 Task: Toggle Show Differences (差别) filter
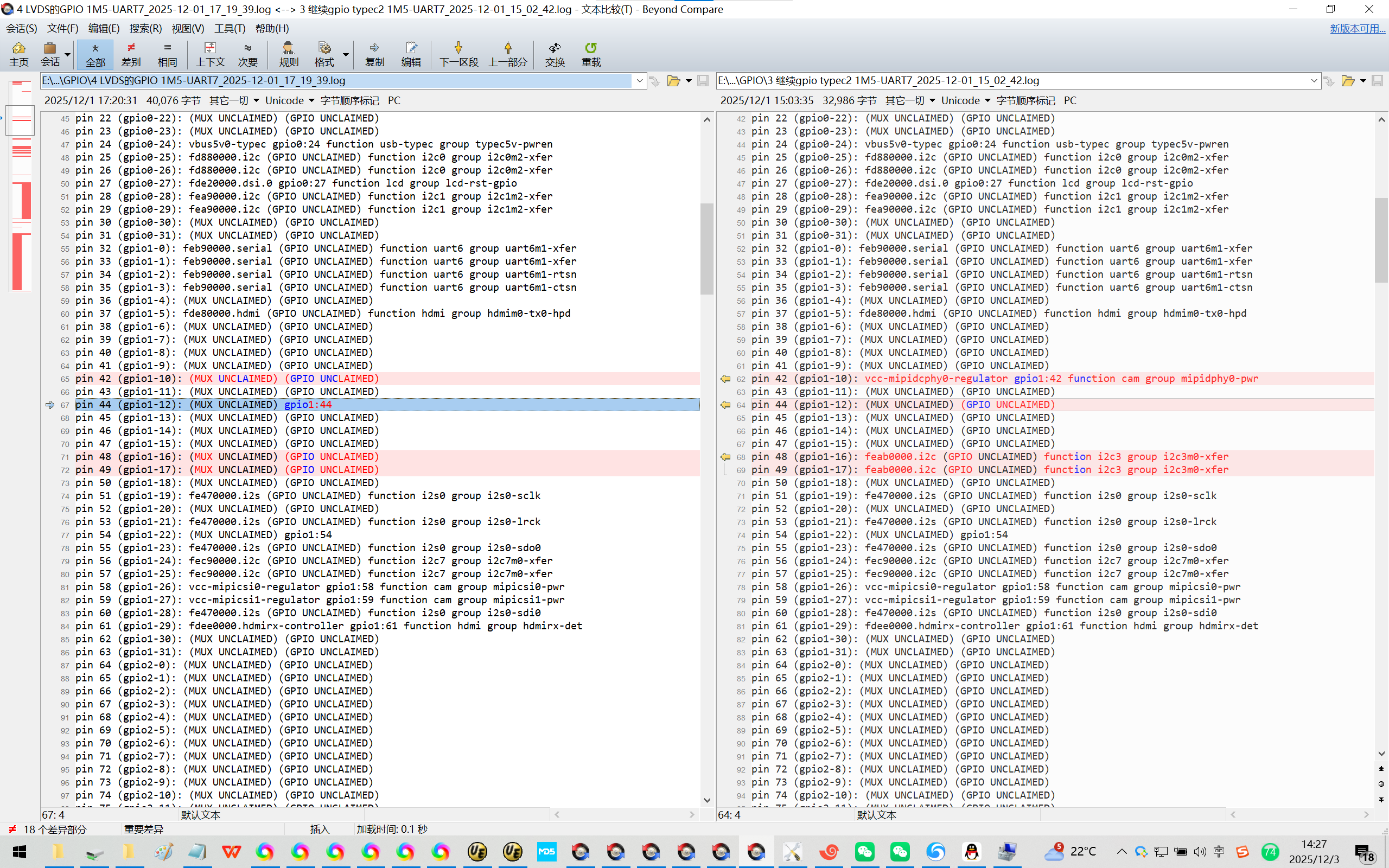click(131, 54)
